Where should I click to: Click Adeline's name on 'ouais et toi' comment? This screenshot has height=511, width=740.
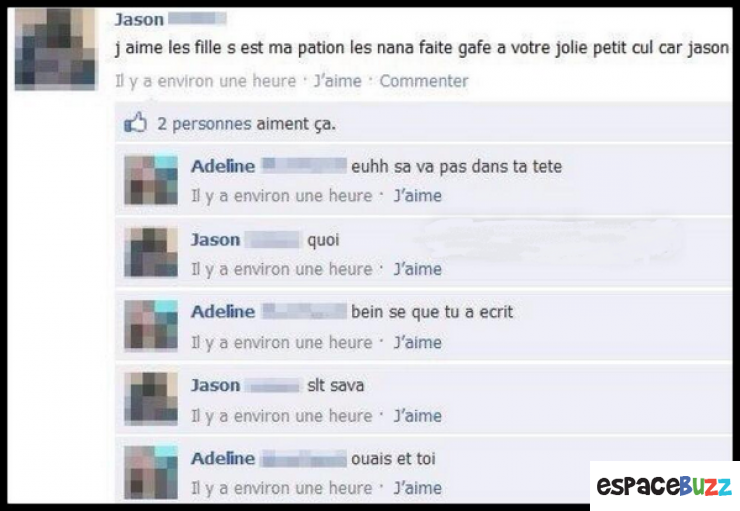[223, 458]
